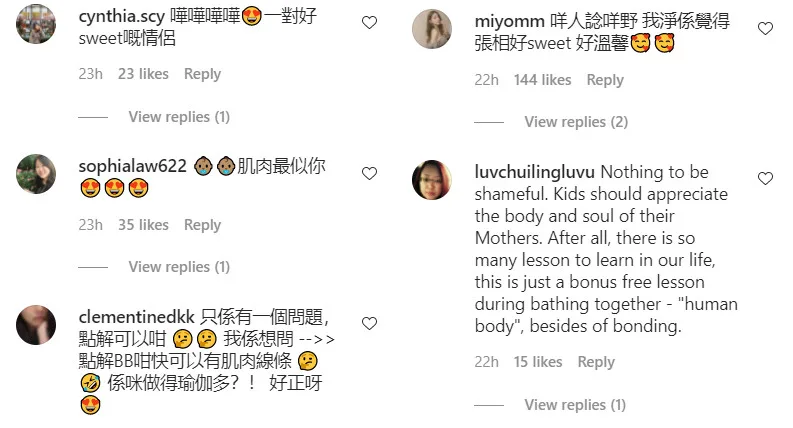Expand View replies (1) under cynthia.scy
The image size is (793, 428).
coord(179,117)
